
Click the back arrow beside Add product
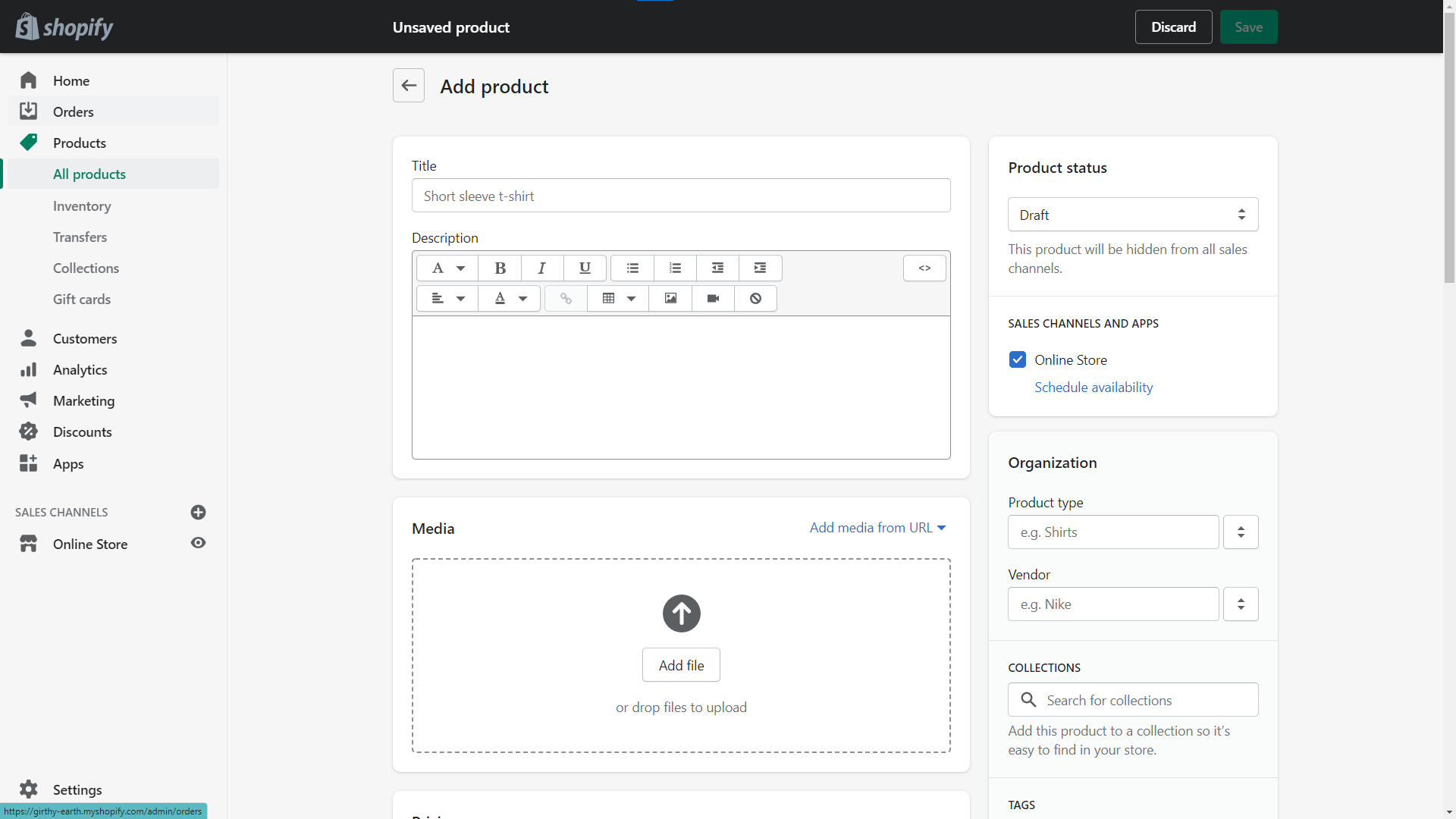tap(409, 86)
